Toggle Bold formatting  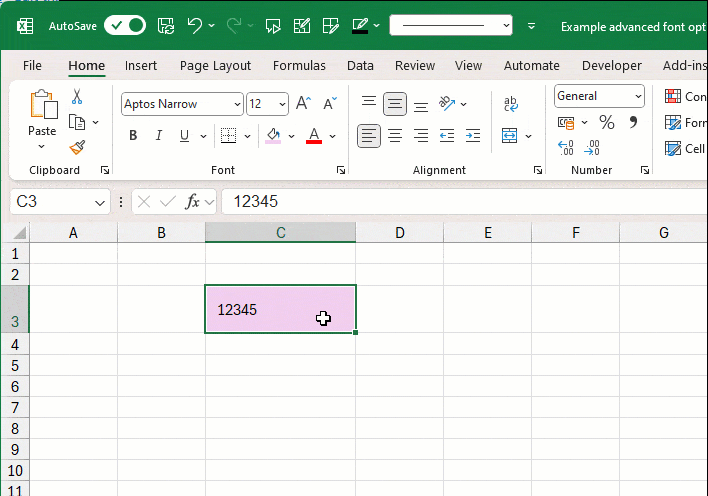click(x=133, y=136)
